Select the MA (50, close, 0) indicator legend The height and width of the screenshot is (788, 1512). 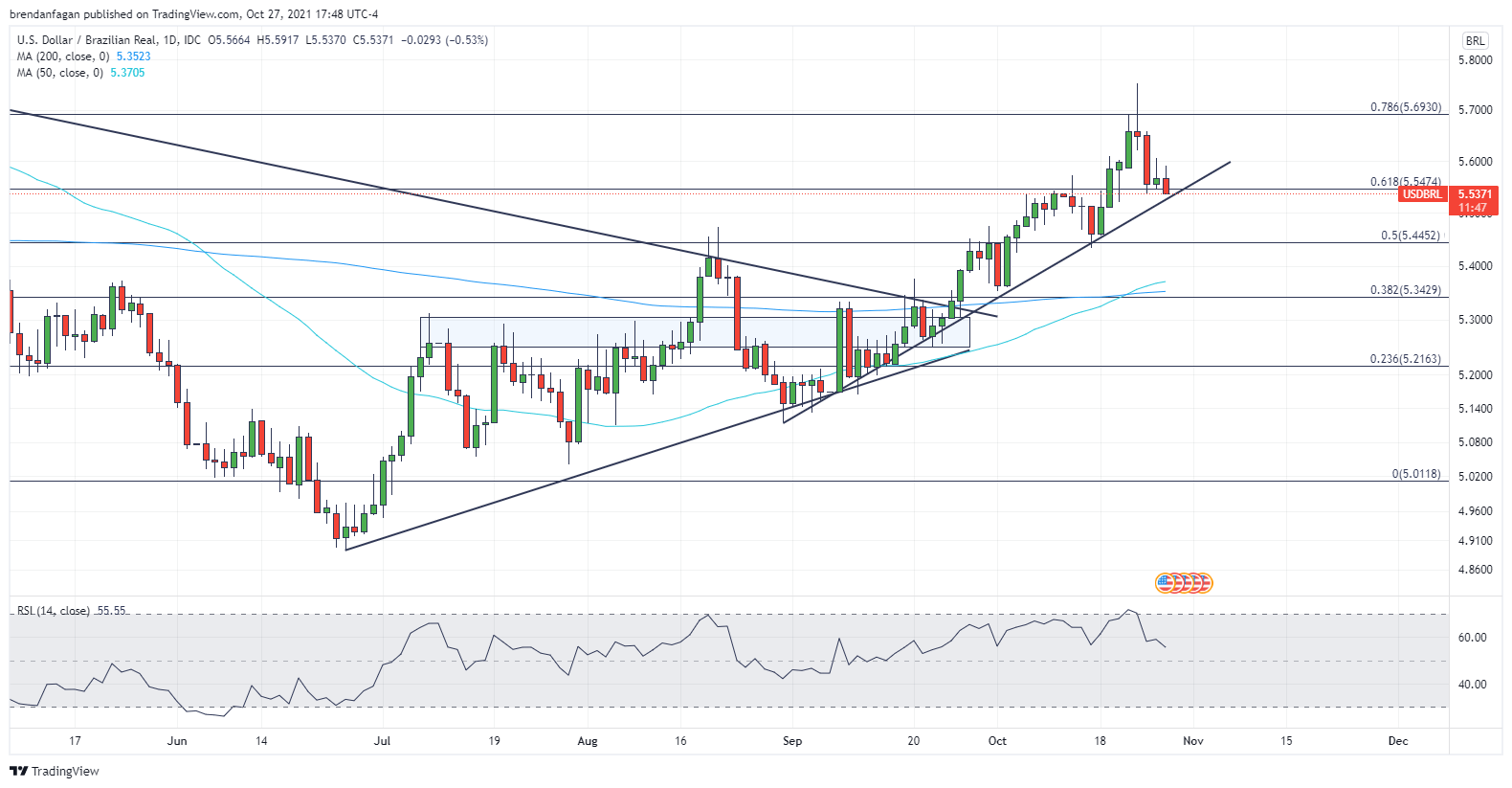click(60, 73)
